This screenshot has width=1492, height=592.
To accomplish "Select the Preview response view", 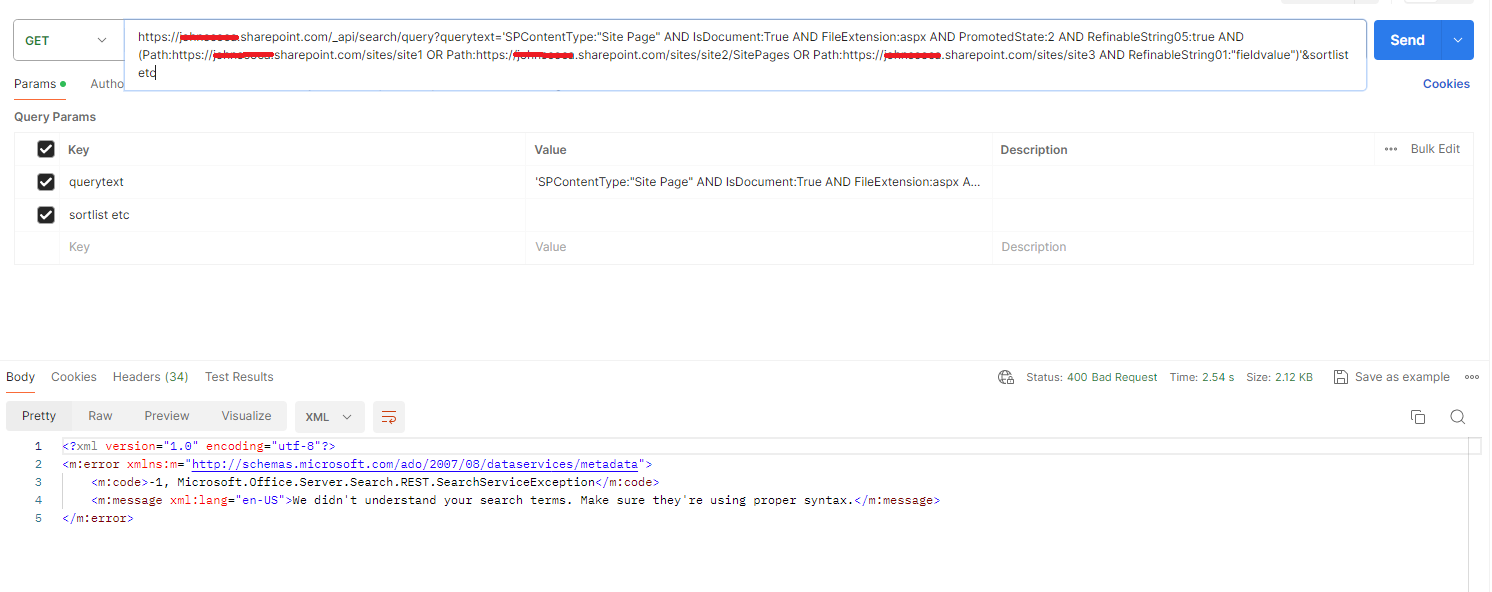I will point(166,415).
